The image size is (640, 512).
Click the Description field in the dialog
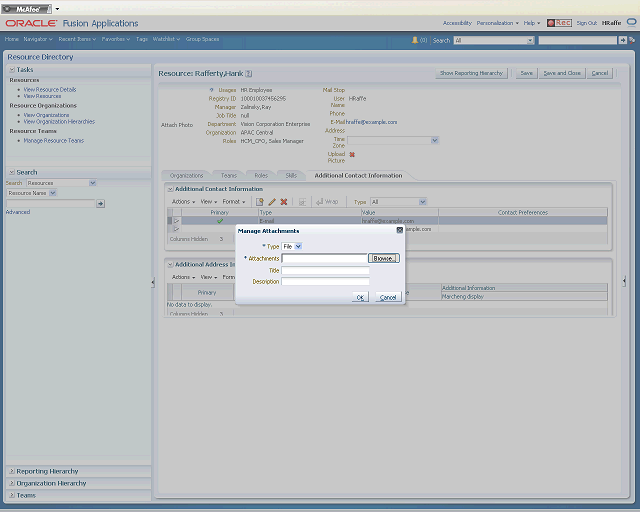[325, 281]
